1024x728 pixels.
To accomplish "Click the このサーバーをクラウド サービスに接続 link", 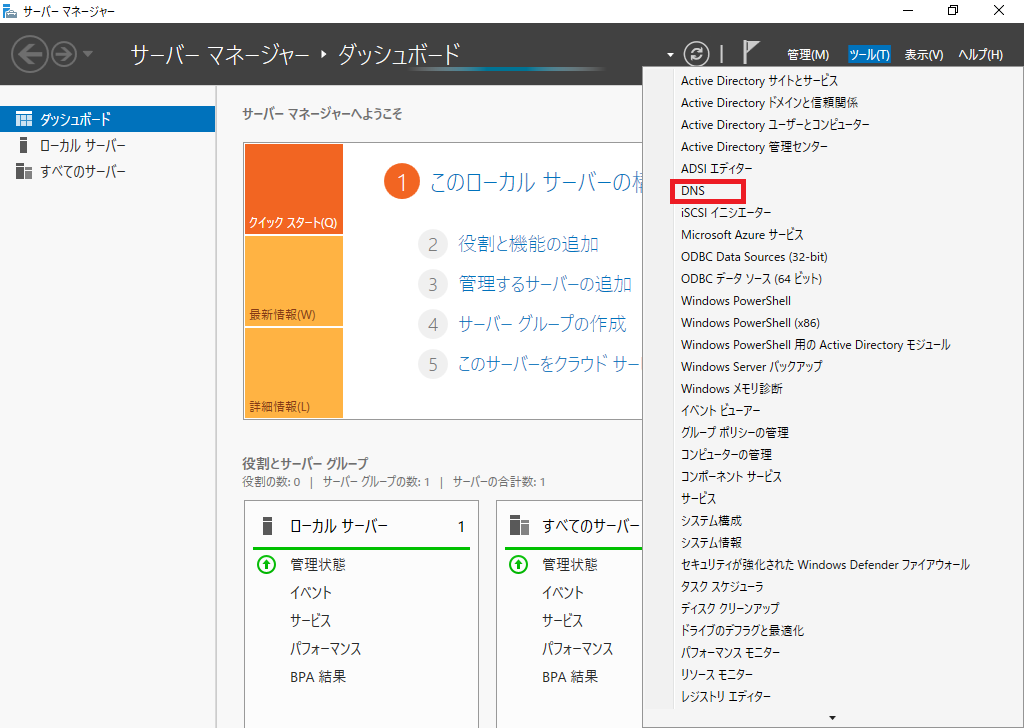I will 549,364.
